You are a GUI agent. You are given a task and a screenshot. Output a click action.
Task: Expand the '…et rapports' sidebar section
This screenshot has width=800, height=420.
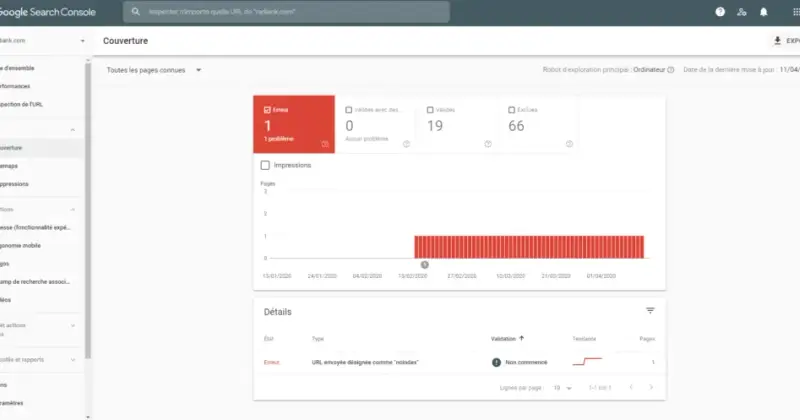tap(72, 359)
